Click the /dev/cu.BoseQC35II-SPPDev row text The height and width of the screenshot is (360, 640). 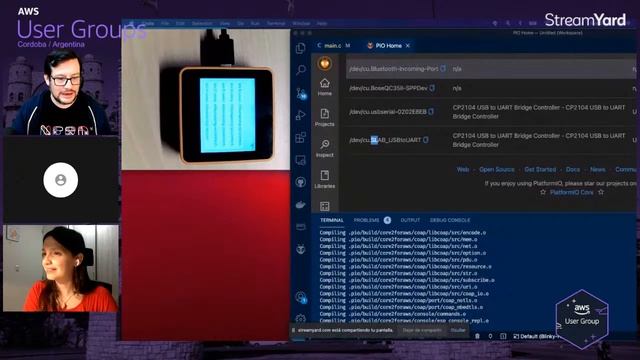[x=388, y=88]
